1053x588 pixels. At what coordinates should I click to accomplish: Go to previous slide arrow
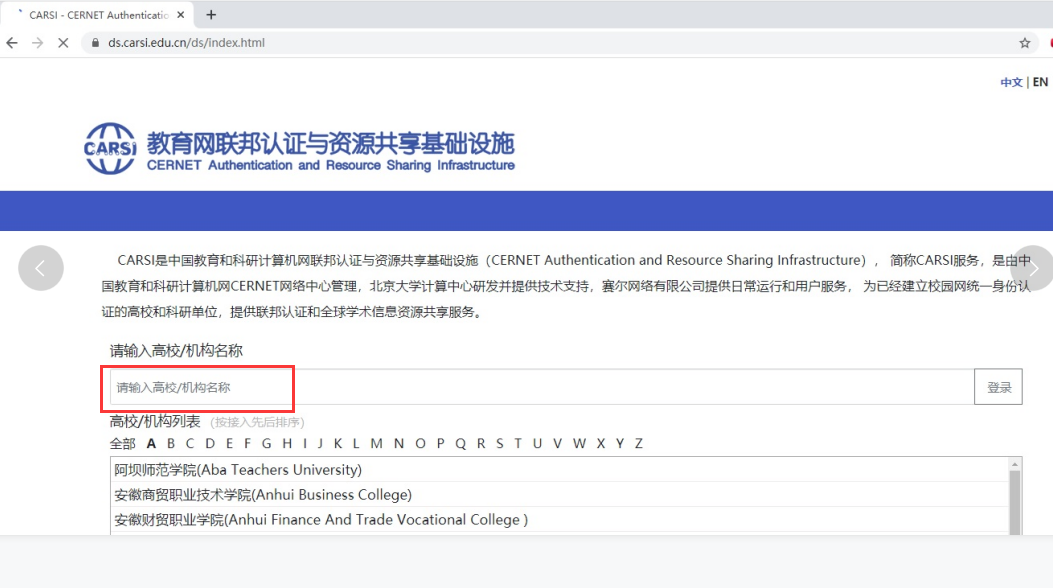[41, 268]
